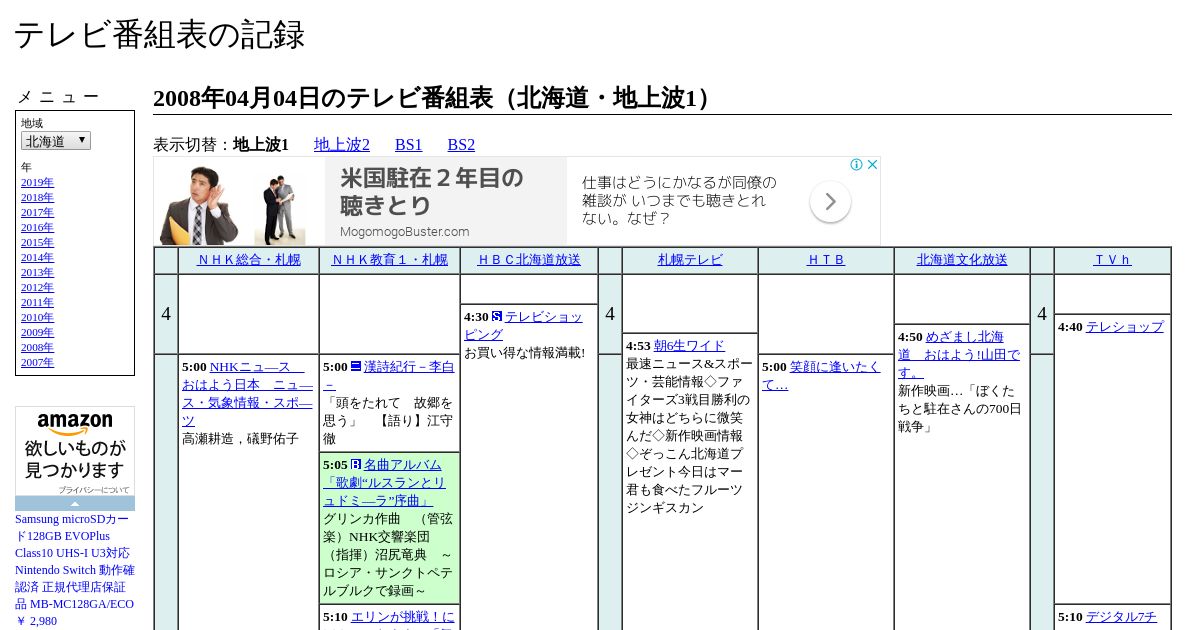Open the 2013年 archive link

coord(37,273)
